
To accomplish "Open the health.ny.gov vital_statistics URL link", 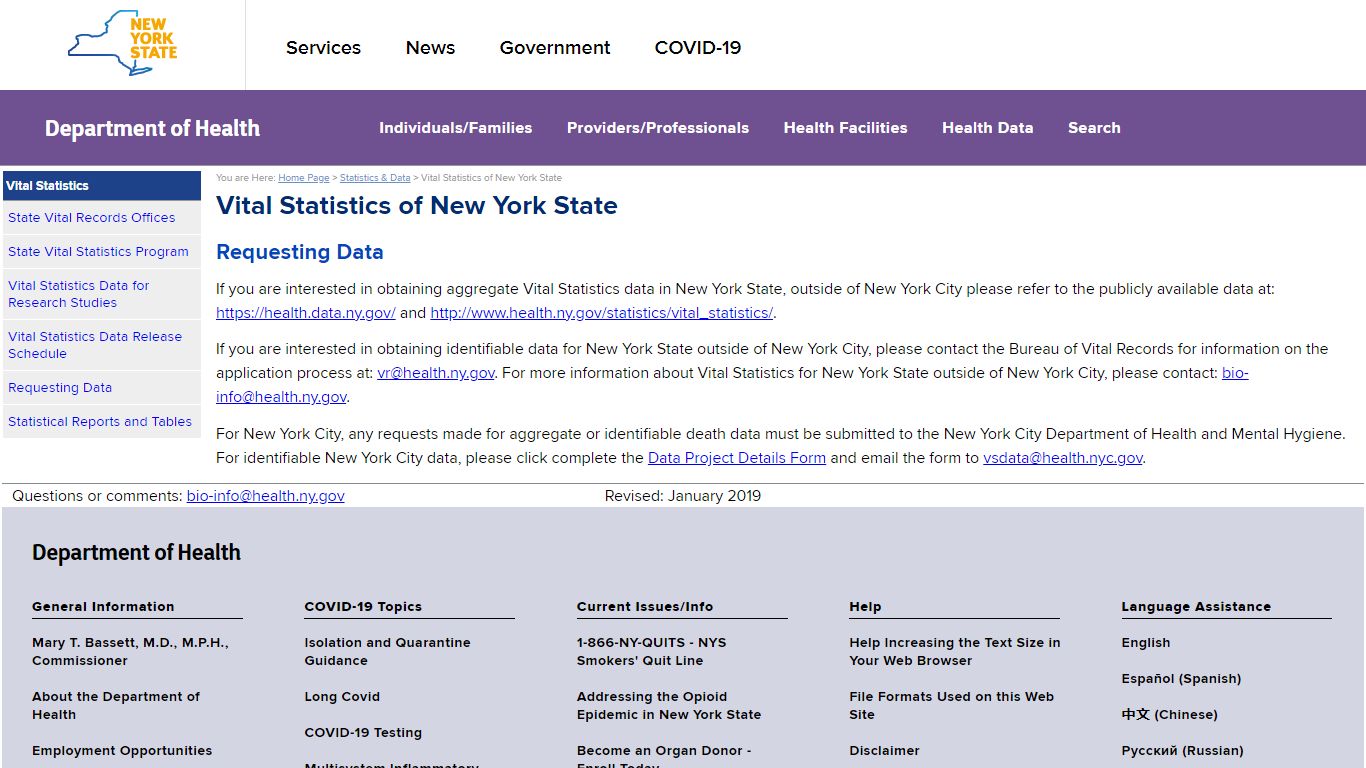I will (602, 313).
